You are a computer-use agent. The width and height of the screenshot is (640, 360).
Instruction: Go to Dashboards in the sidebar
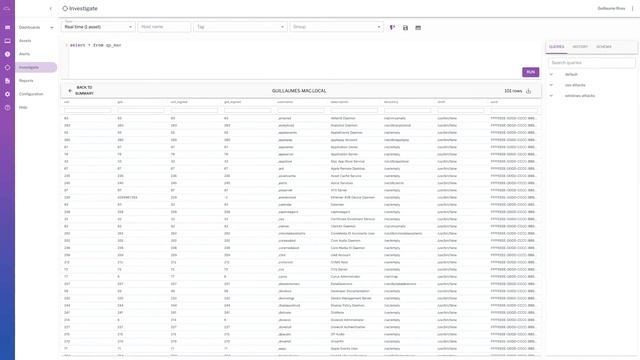coord(29,27)
